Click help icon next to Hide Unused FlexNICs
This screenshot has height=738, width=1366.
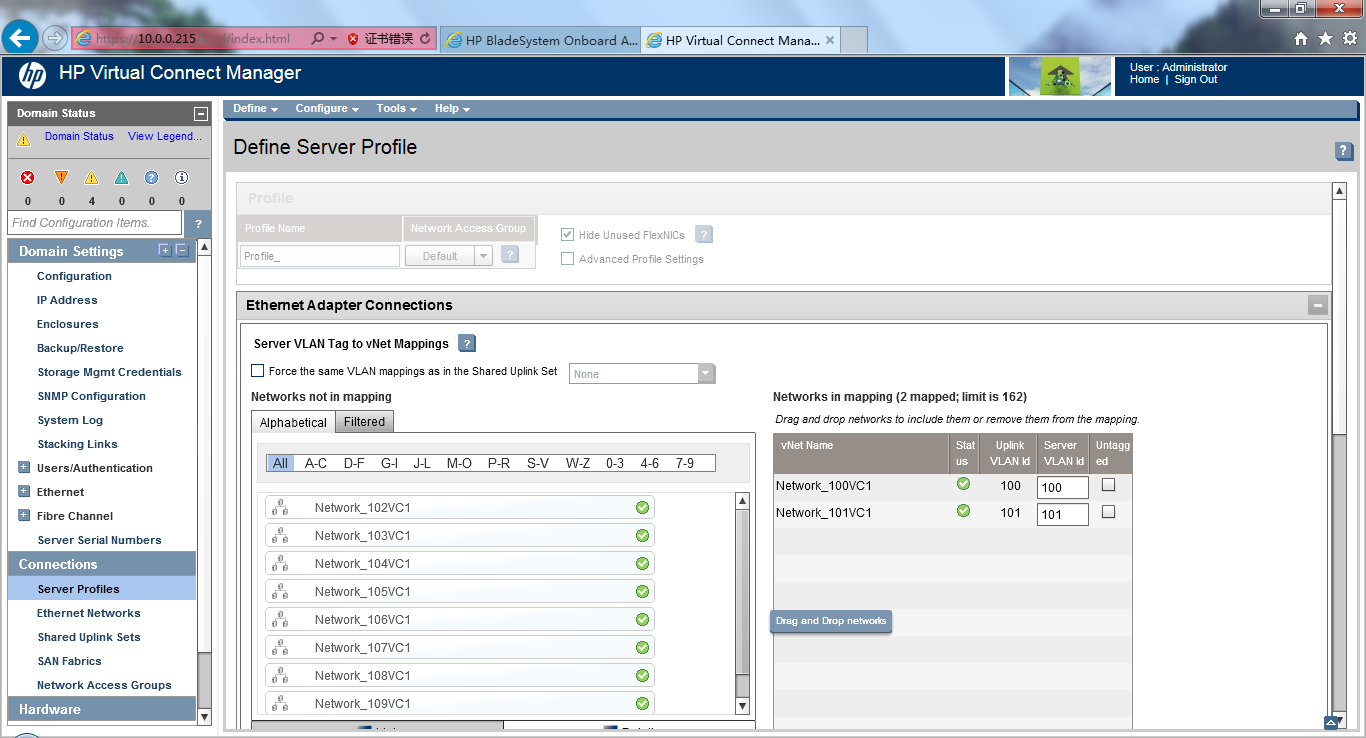[x=704, y=235]
